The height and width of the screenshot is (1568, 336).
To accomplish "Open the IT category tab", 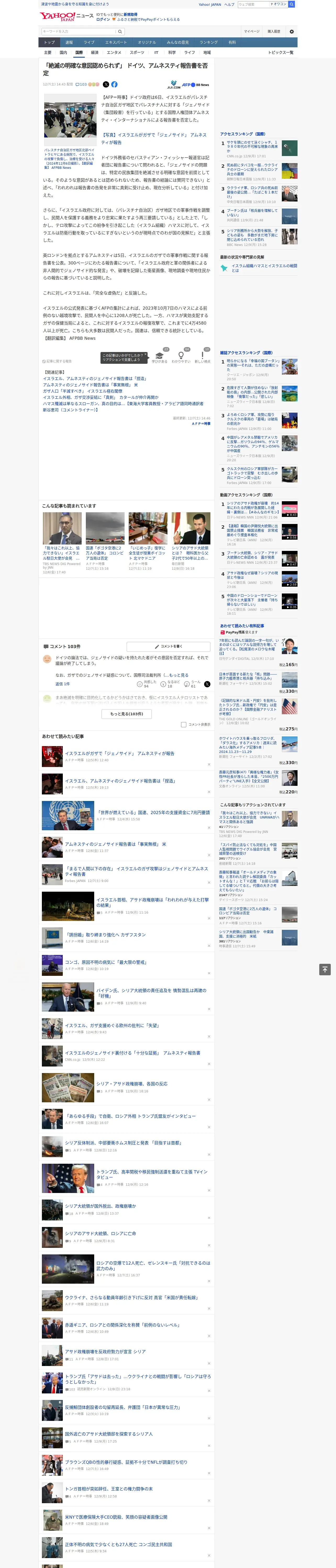I will click(156, 52).
